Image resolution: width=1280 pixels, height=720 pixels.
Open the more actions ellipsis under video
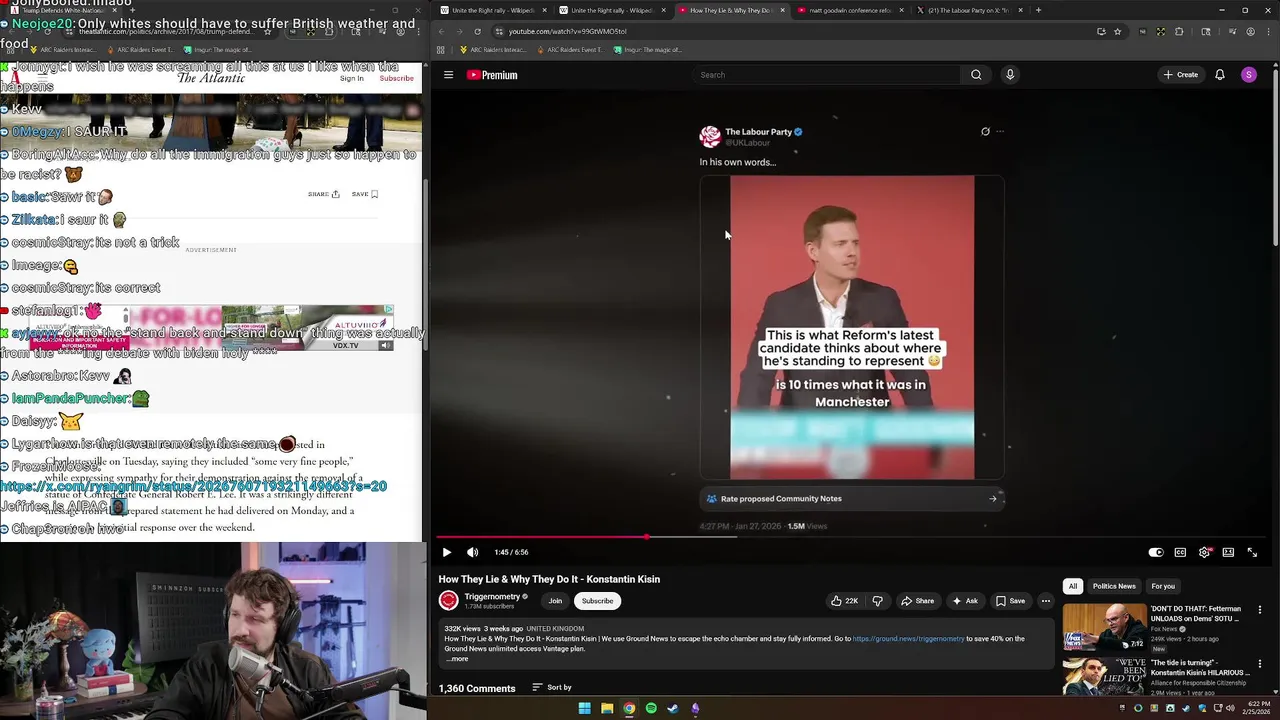tap(1045, 601)
